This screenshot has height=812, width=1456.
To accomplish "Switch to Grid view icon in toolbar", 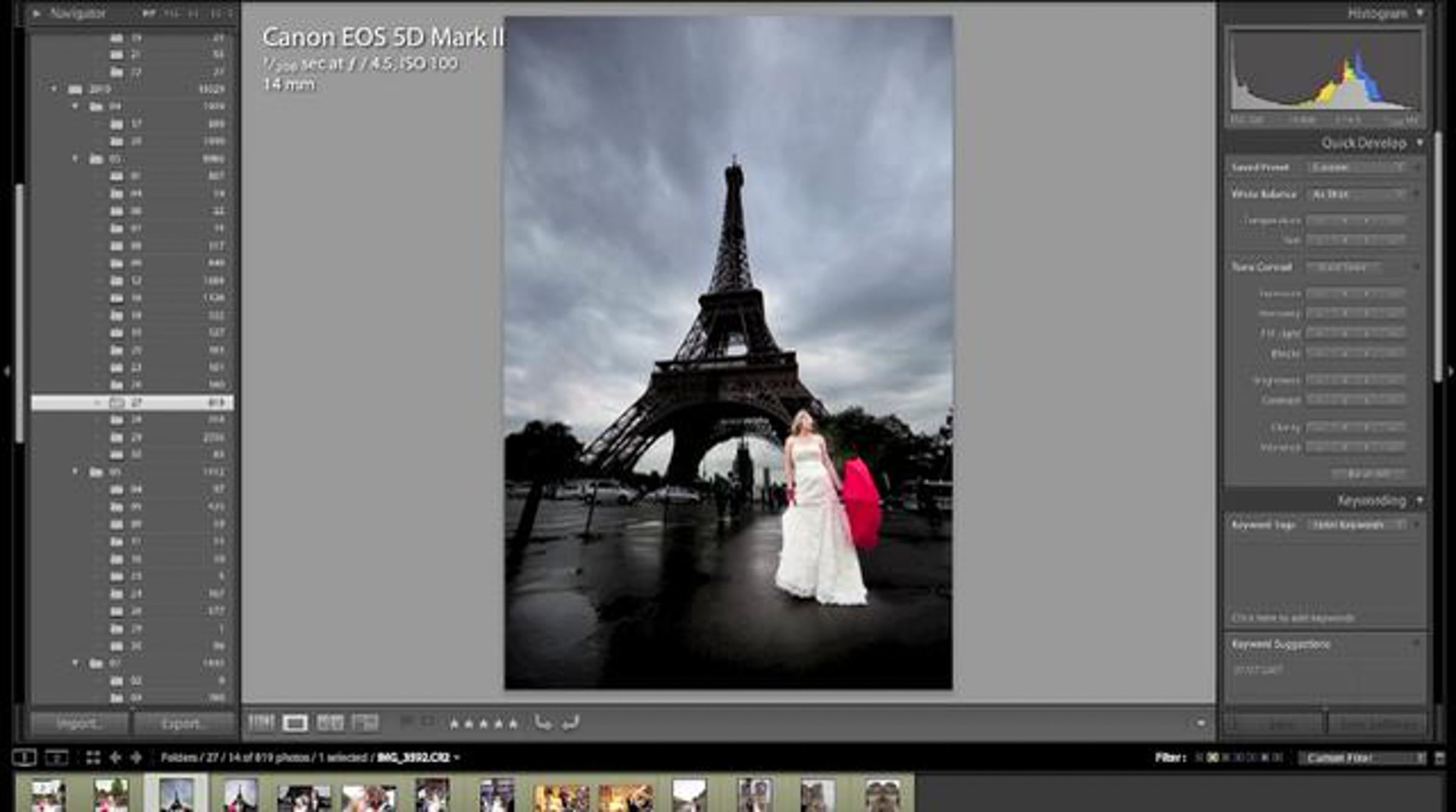I will 261,722.
